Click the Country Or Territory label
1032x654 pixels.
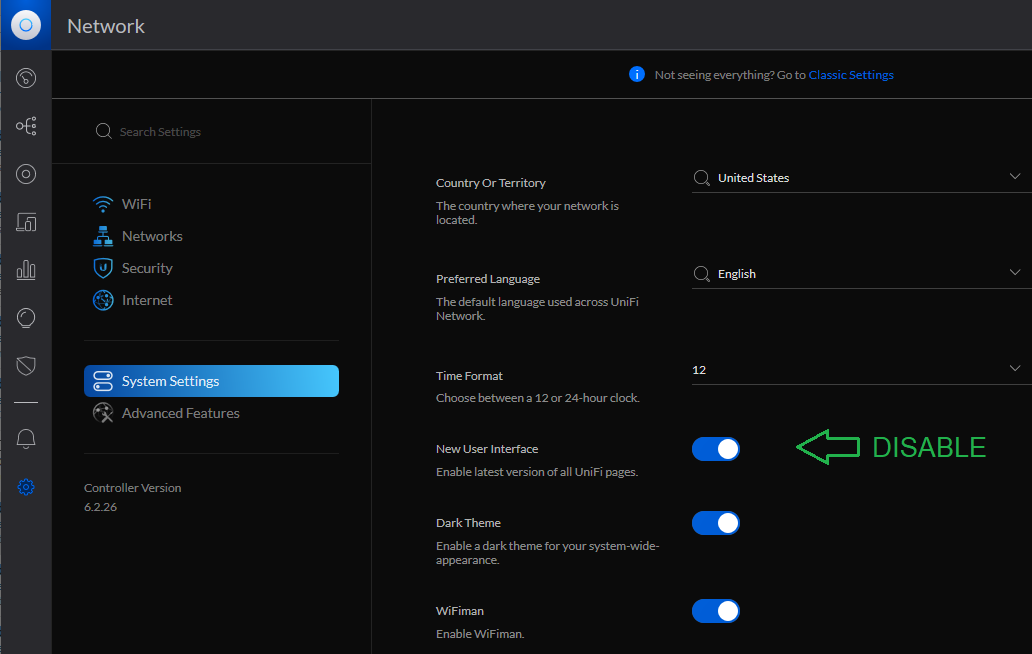coord(490,183)
